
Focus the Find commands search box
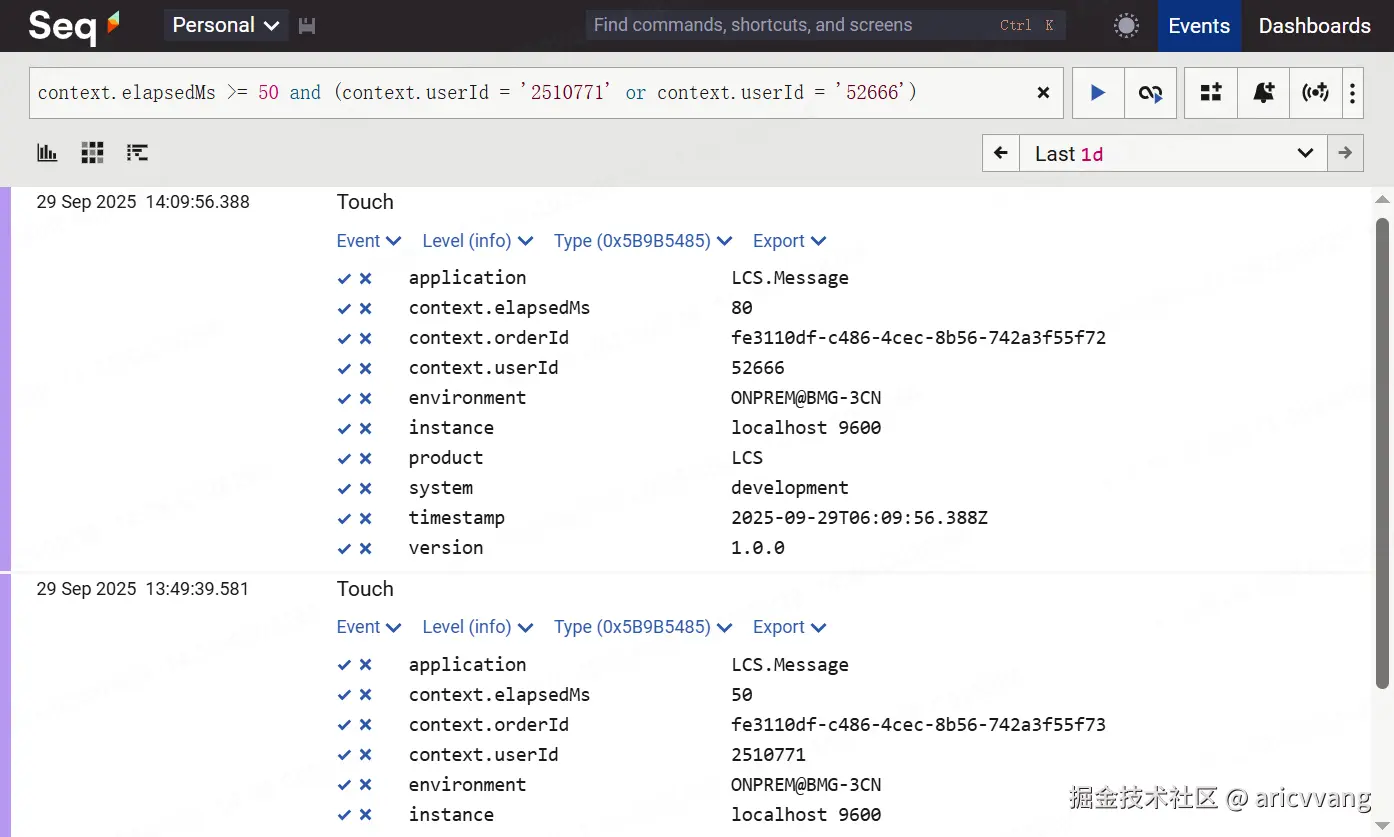pyautogui.click(x=790, y=25)
